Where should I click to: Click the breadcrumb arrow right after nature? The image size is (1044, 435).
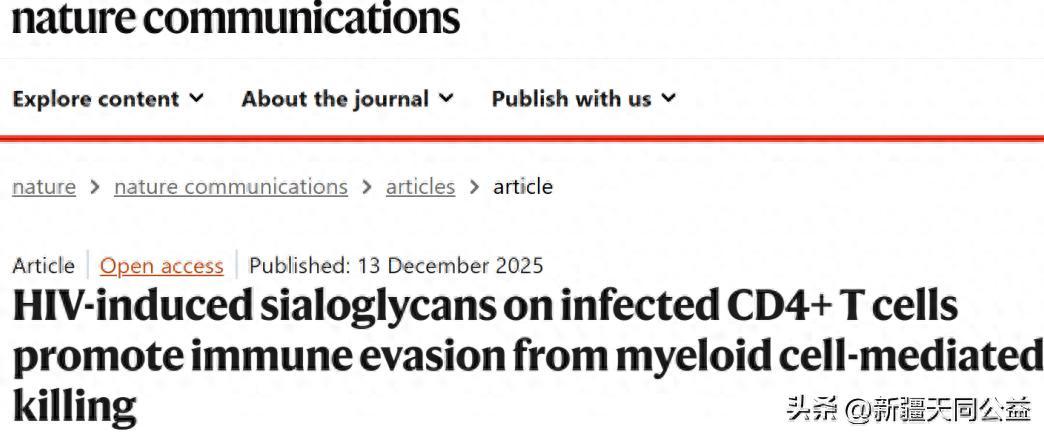[95, 187]
